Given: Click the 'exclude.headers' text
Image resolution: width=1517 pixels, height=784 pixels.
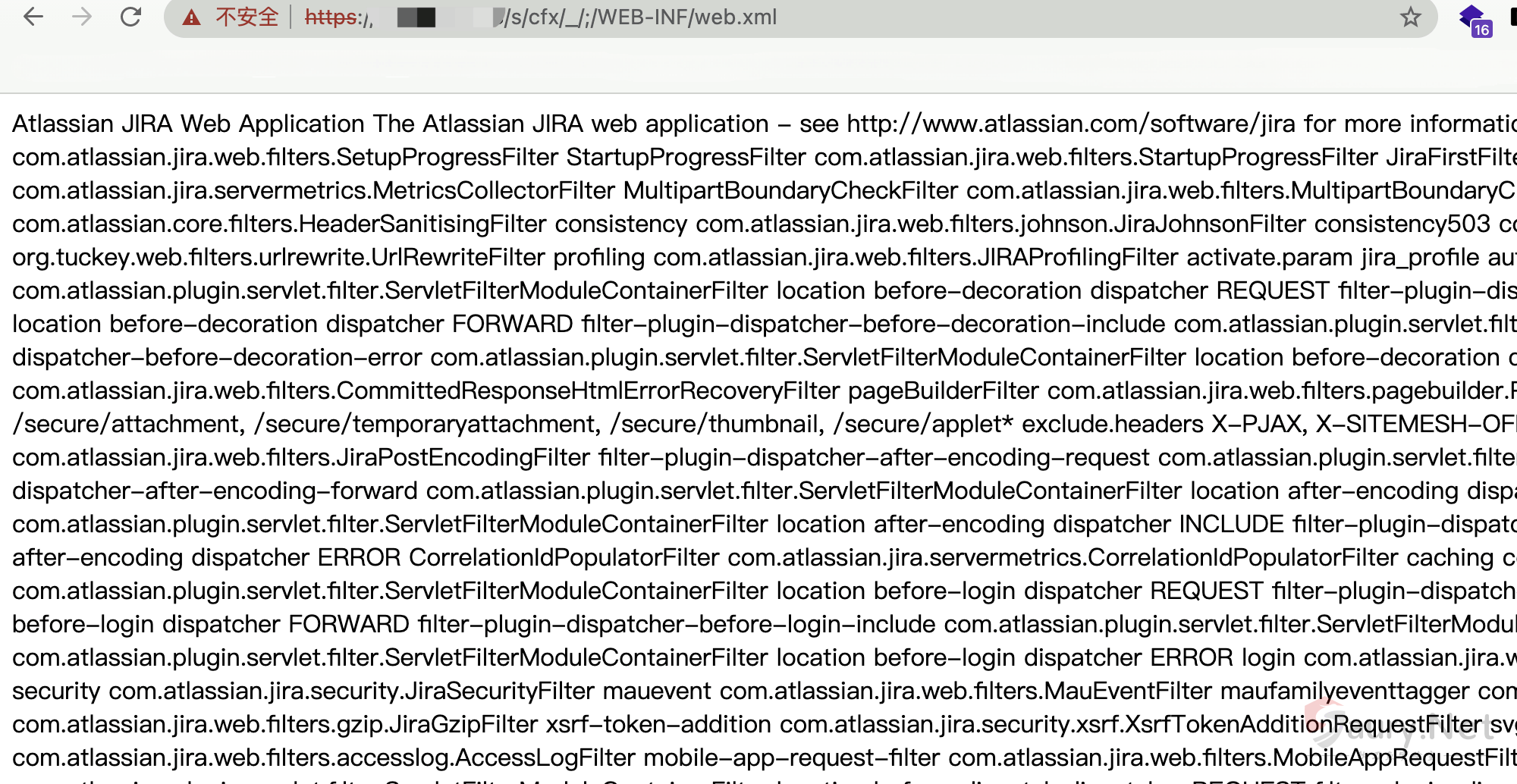Looking at the screenshot, I should [x=1112, y=424].
